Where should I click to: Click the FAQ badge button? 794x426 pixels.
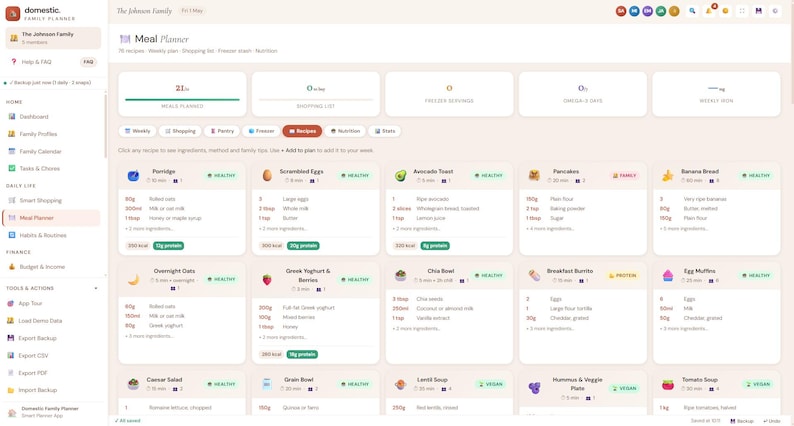88,62
